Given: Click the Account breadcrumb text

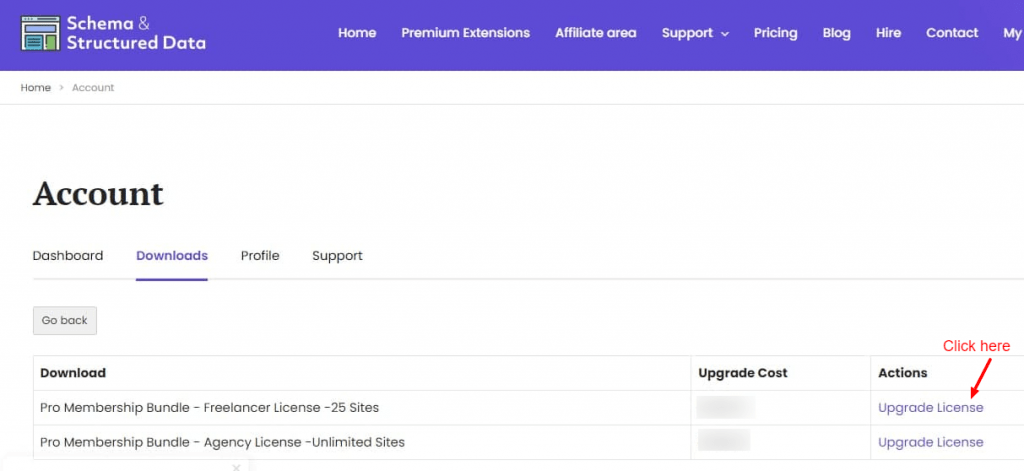Looking at the screenshot, I should [x=93, y=88].
